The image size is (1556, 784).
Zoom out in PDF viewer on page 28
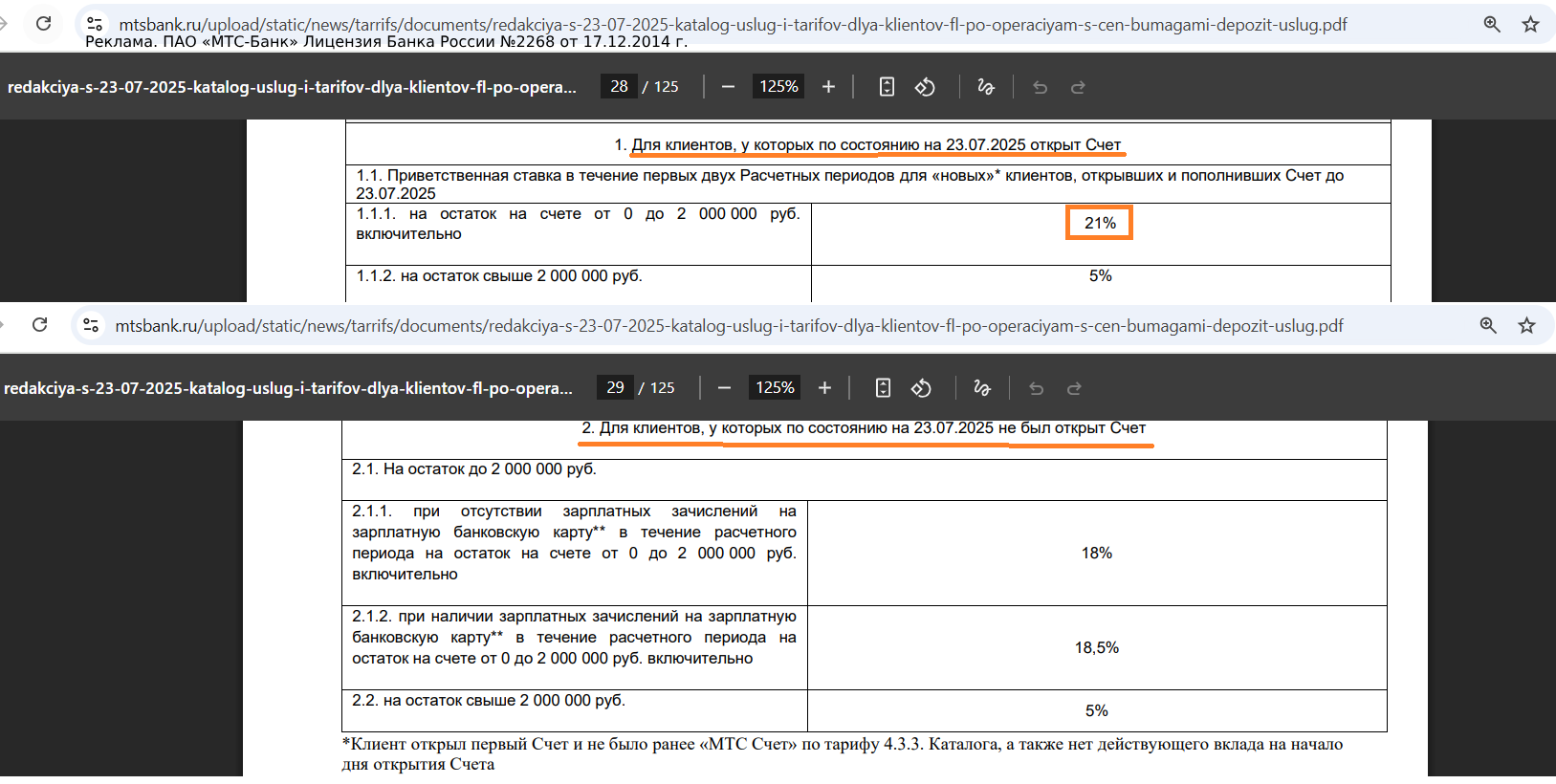click(x=728, y=86)
